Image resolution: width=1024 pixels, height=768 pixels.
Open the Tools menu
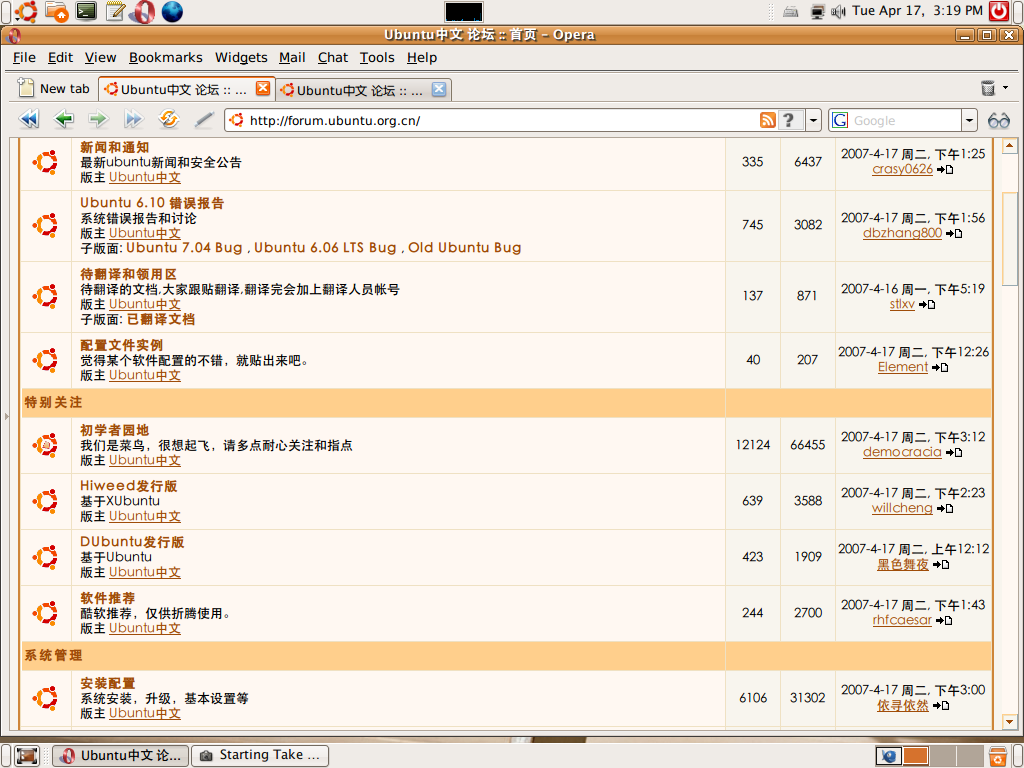coord(377,57)
